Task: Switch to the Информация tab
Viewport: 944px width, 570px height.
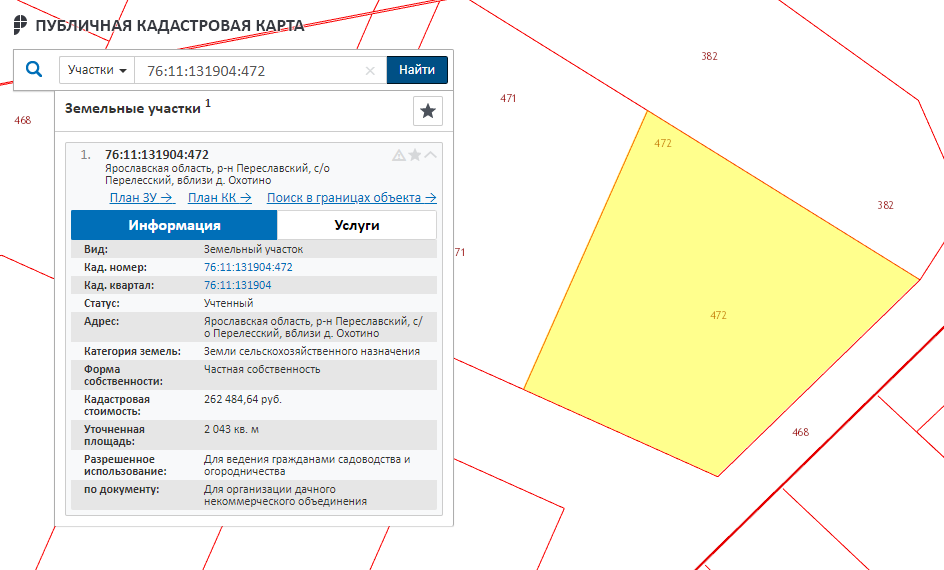Action: [174, 225]
